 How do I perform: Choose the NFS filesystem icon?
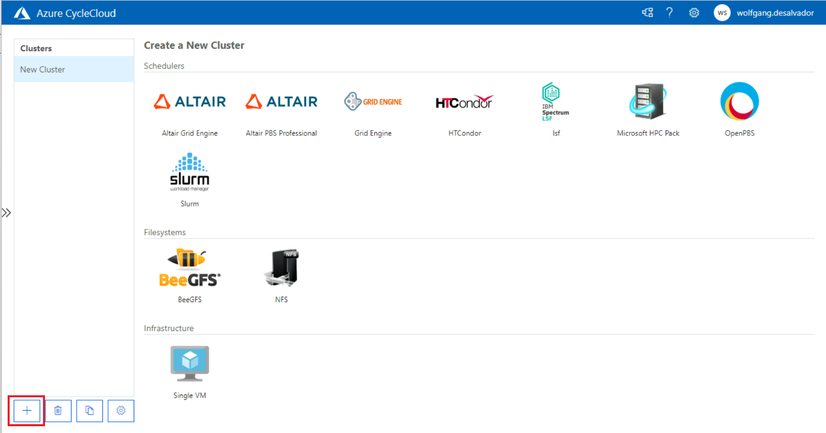281,268
